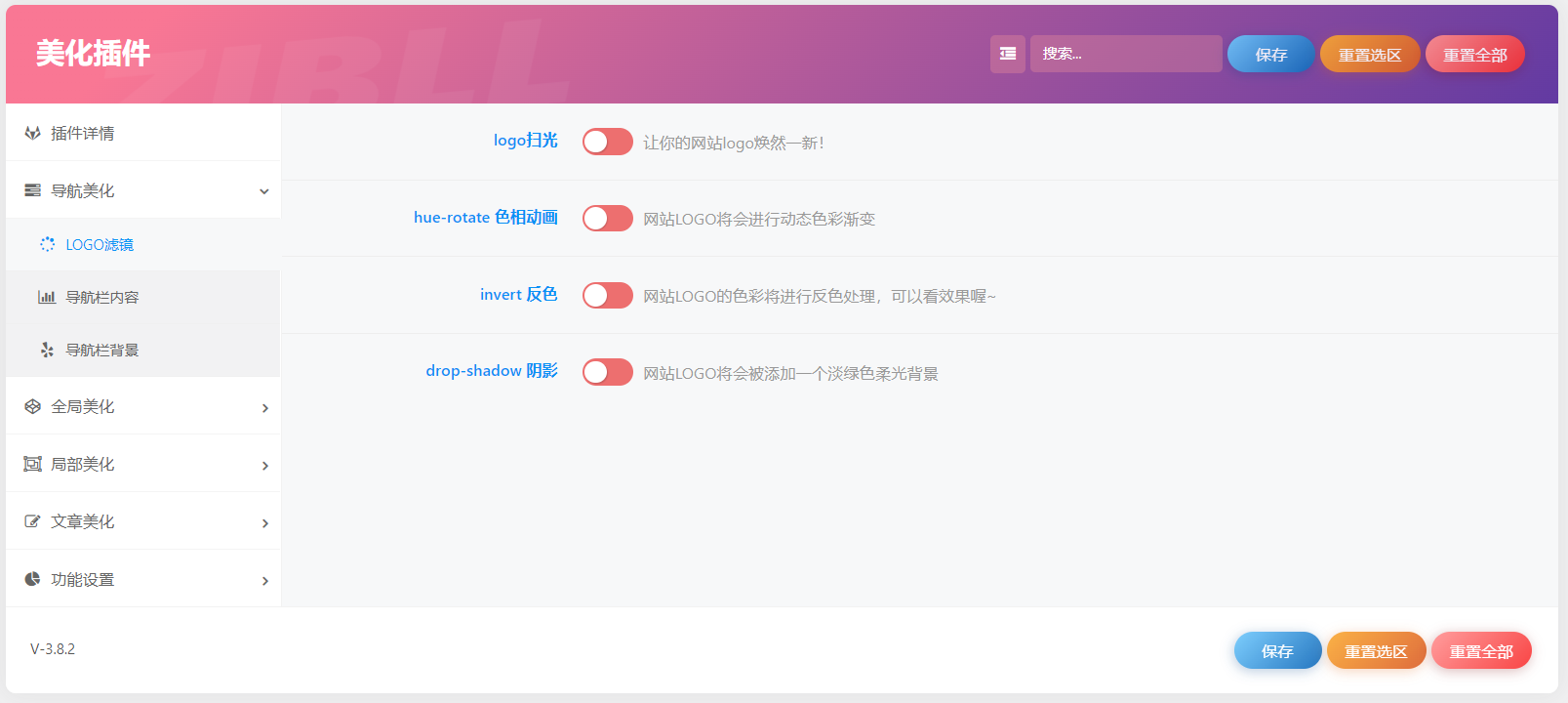Click the LOGO滤镜 spinner icon
This screenshot has width=1568, height=703.
(47, 244)
